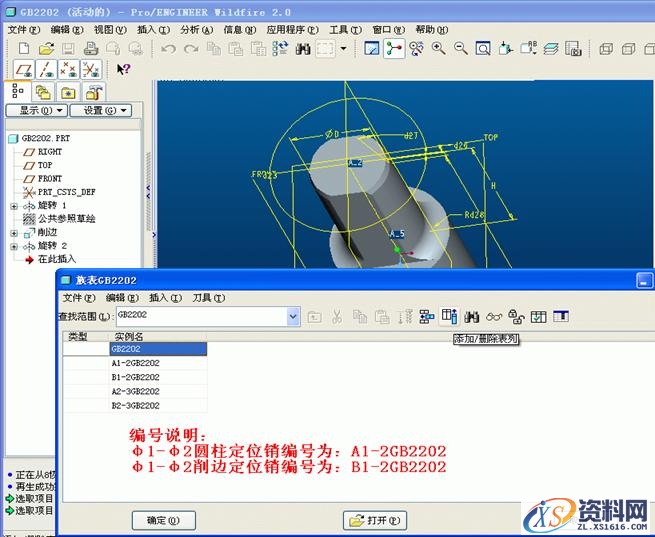Open the Add/Delete table columns tool
This screenshot has width=655, height=537.
[449, 317]
